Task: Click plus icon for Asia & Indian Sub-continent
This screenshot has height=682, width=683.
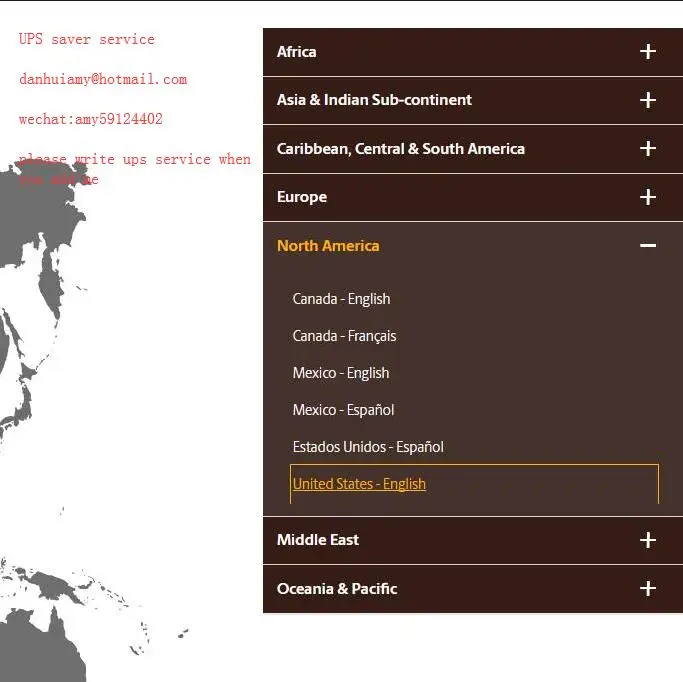Action: [x=648, y=100]
